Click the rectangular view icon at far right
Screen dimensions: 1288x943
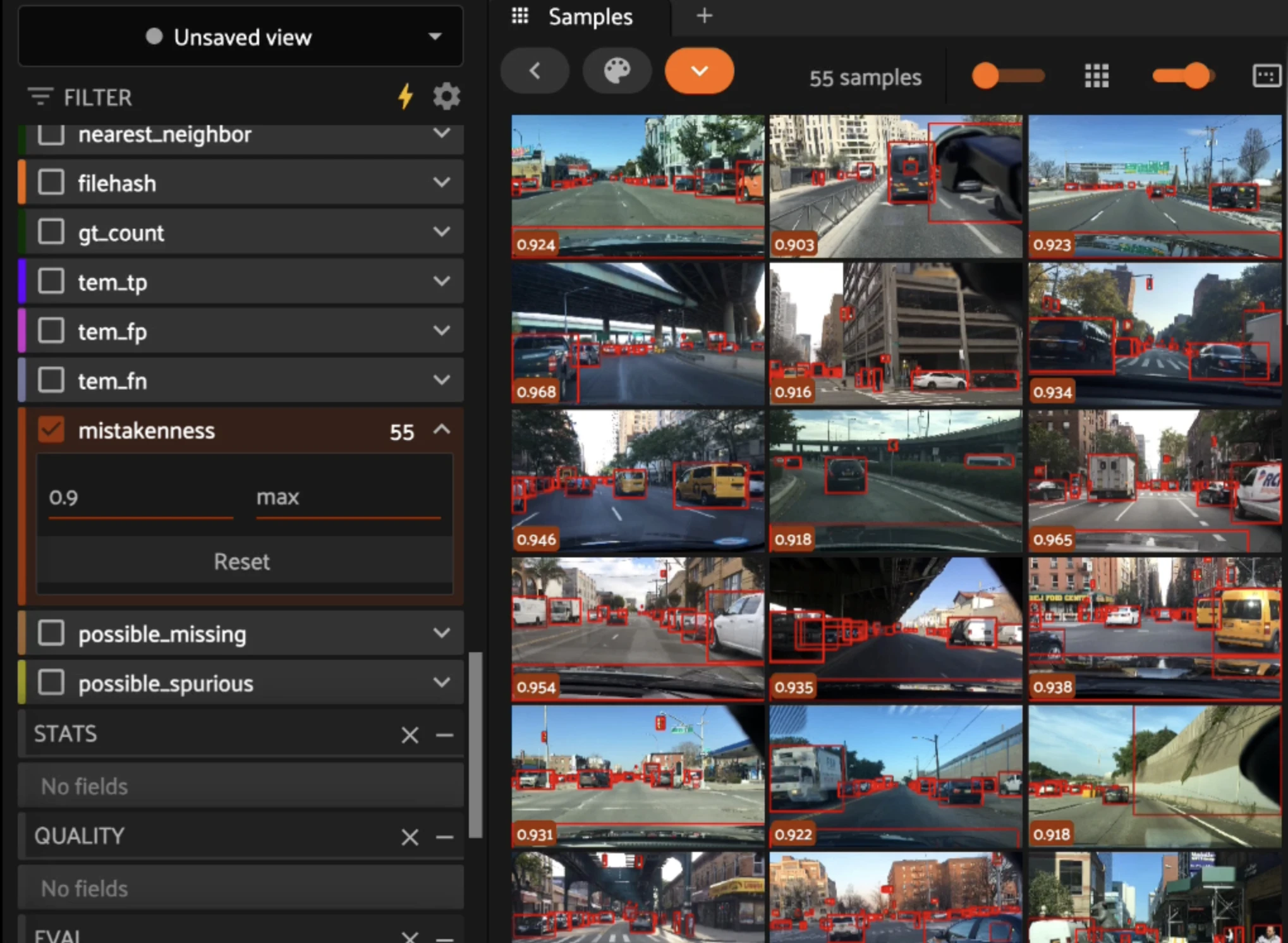click(x=1267, y=76)
